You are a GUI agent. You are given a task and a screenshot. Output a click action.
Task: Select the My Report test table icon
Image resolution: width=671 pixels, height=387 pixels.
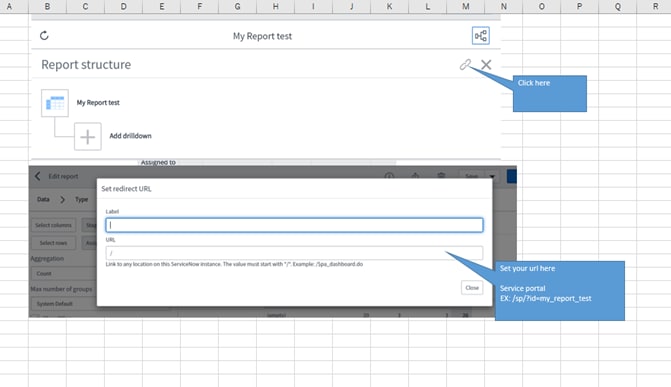click(x=55, y=103)
